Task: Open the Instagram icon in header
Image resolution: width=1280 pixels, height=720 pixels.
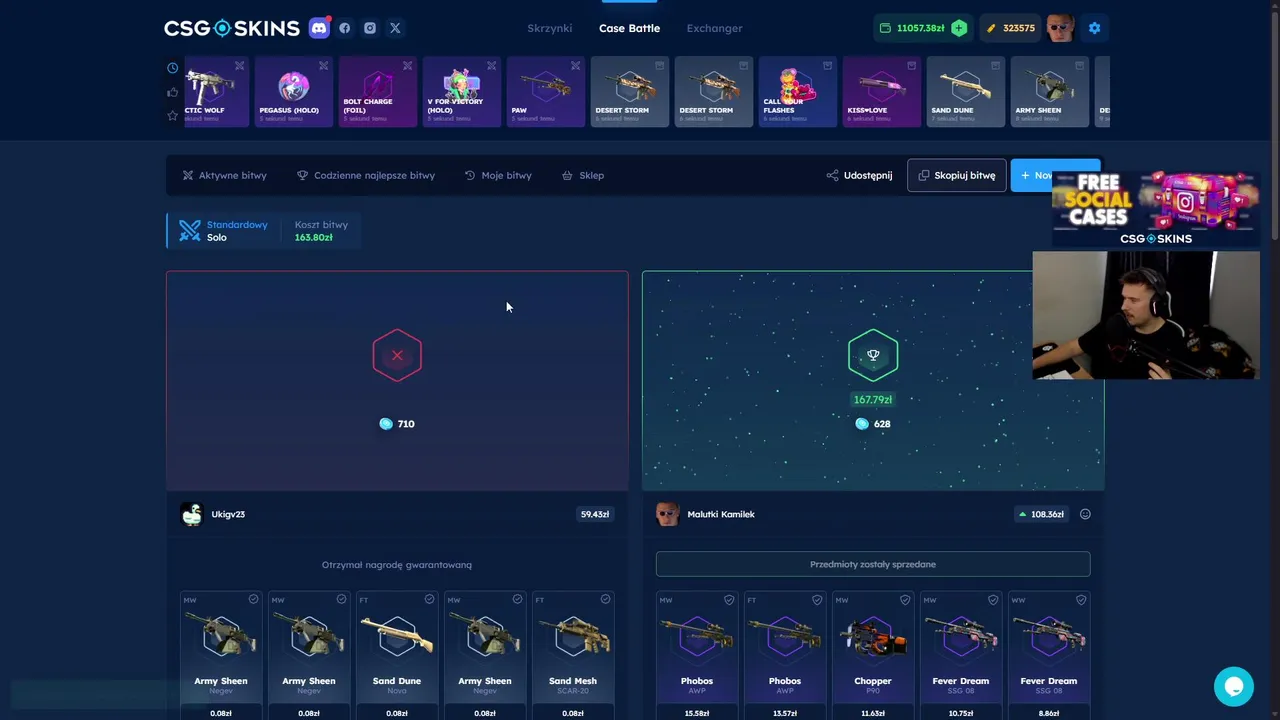Action: pyautogui.click(x=370, y=28)
